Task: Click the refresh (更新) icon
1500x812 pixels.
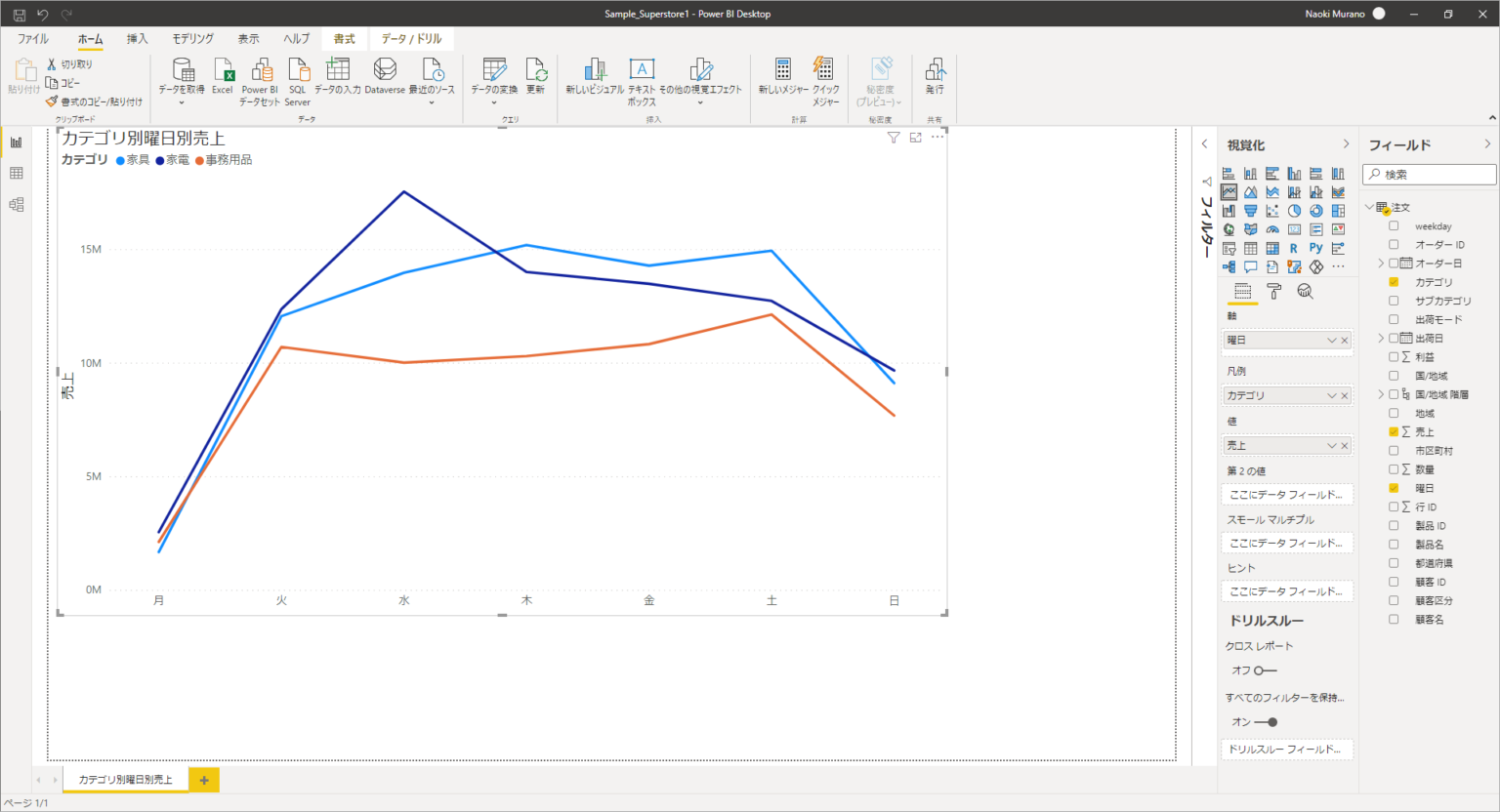Action: [x=535, y=76]
